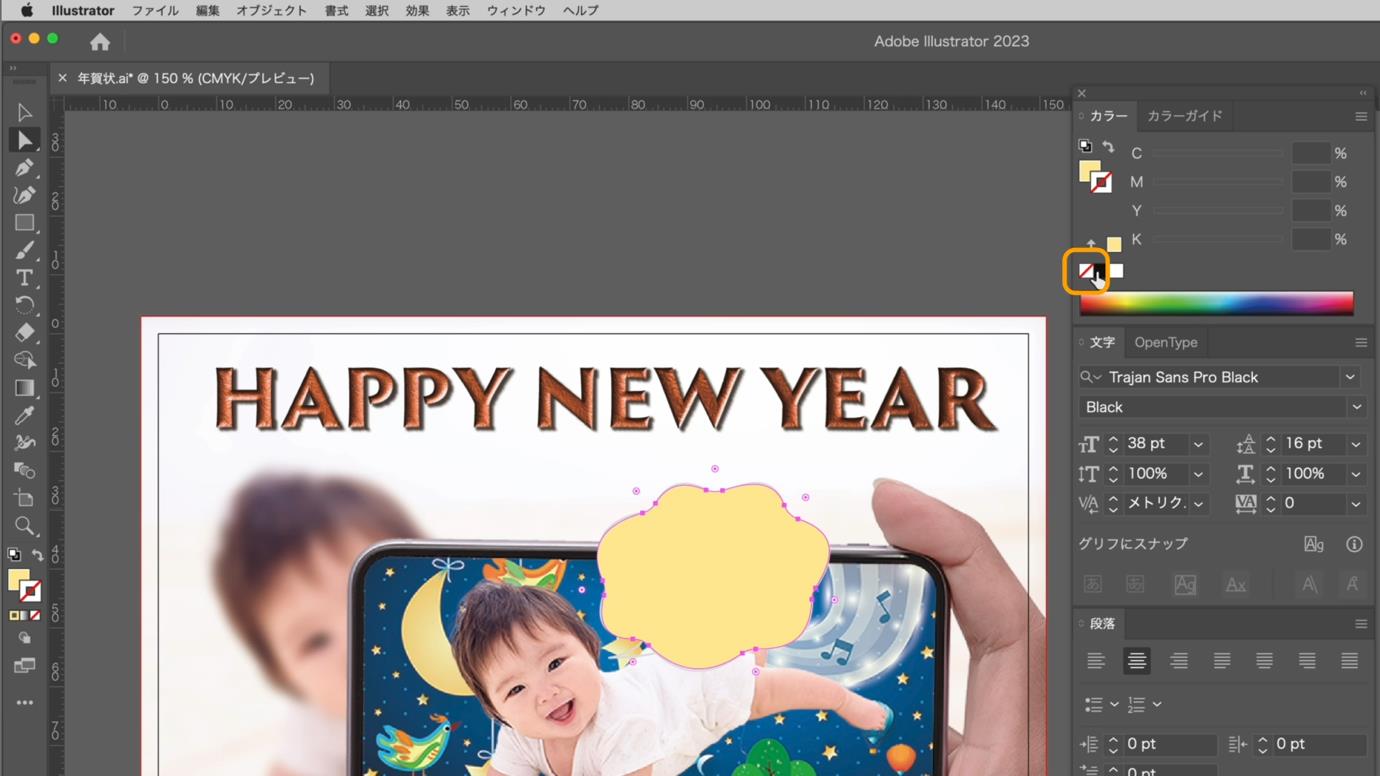This screenshot has height=776, width=1380.
Task: Click the None swatch in Color panel
Action: (1087, 271)
